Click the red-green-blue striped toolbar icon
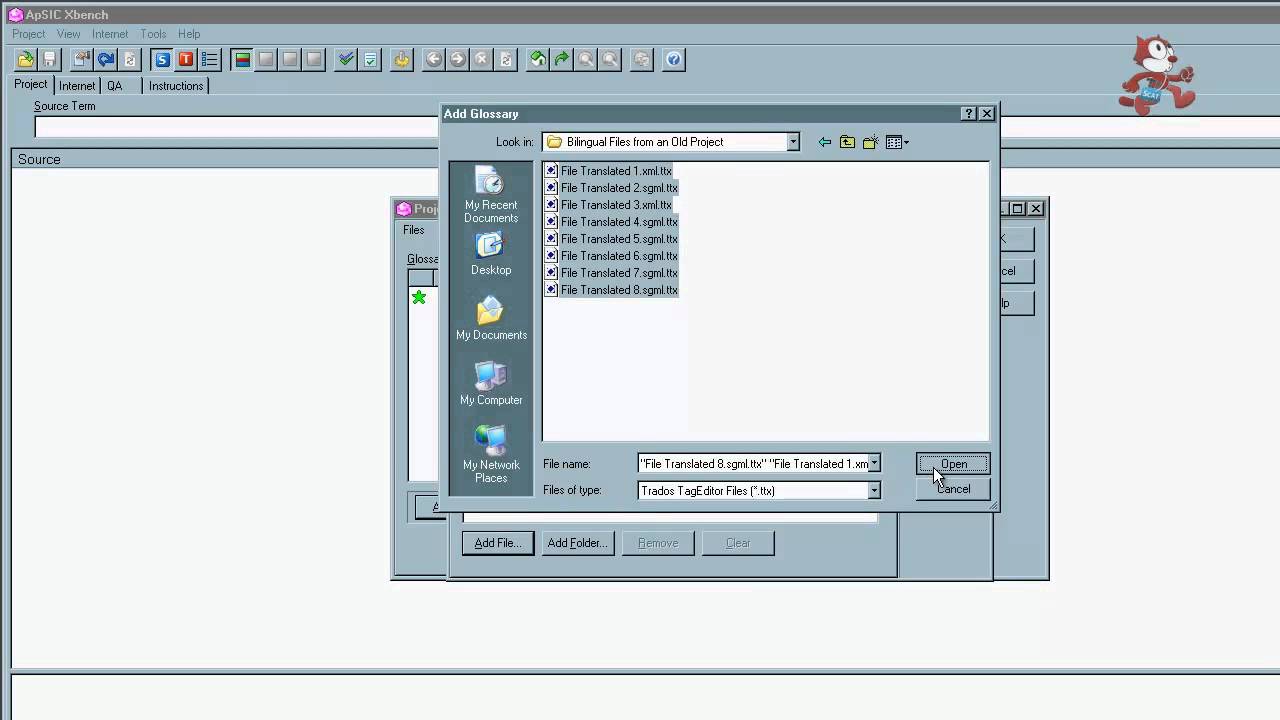The width and height of the screenshot is (1280, 720). (242, 60)
